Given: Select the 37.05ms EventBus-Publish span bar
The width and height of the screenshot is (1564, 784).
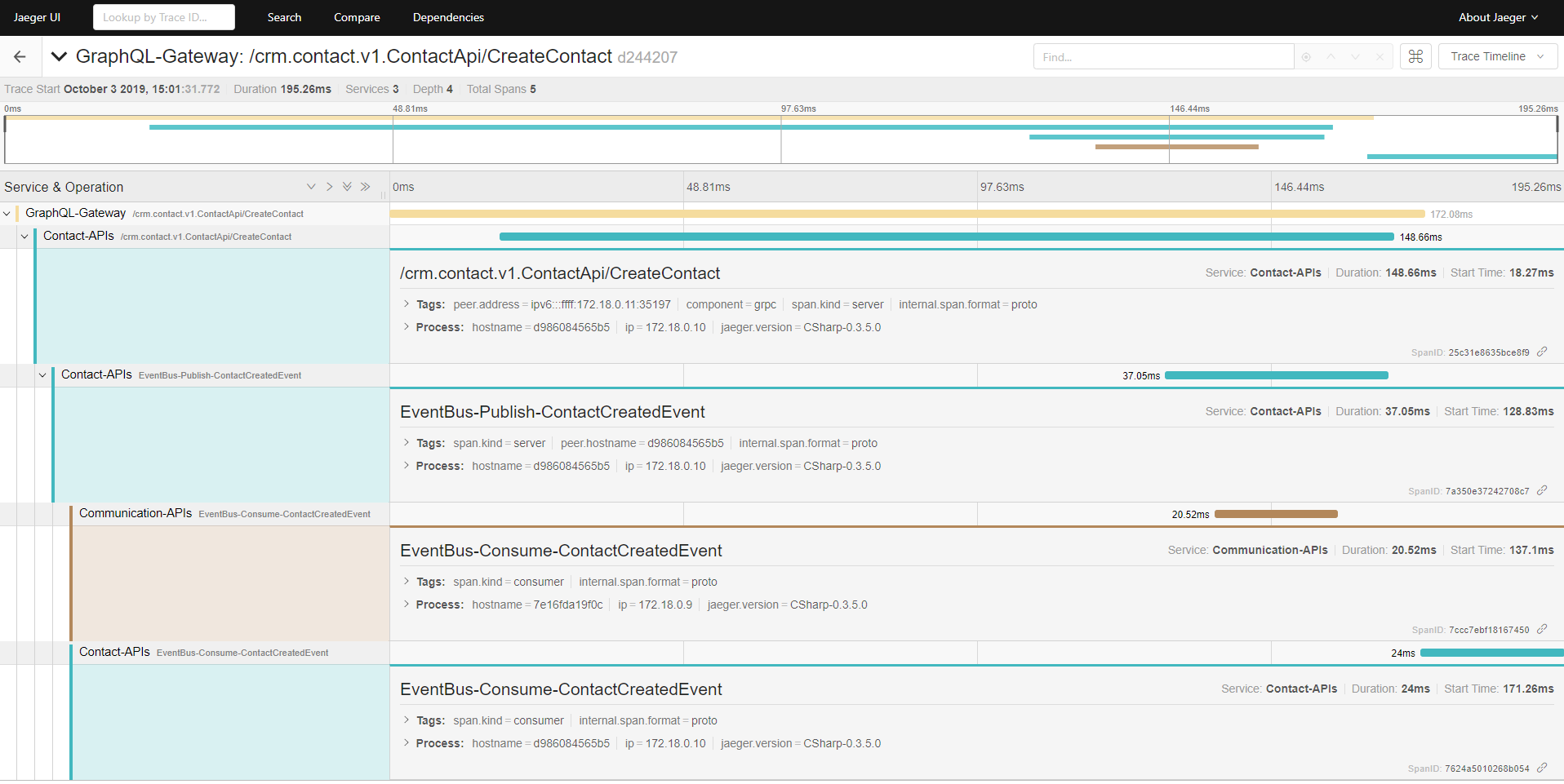Looking at the screenshot, I should pyautogui.click(x=1277, y=375).
